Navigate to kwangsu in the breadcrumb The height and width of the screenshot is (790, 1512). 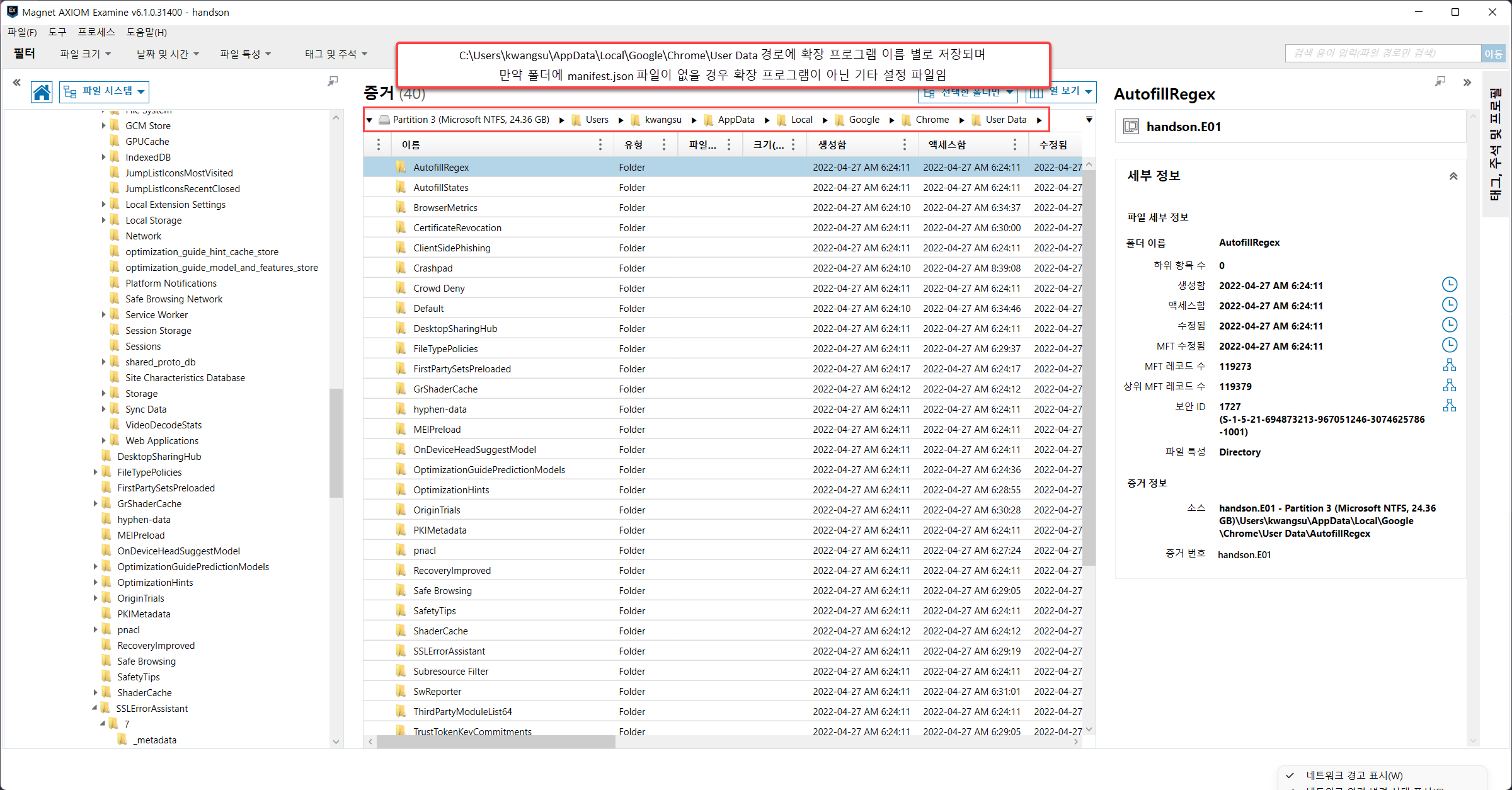click(663, 120)
